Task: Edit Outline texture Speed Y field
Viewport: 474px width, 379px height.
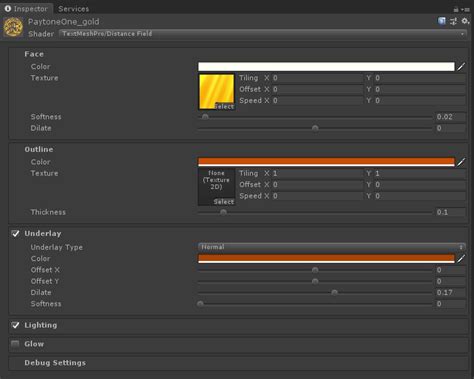Action: pyautogui.click(x=420, y=196)
